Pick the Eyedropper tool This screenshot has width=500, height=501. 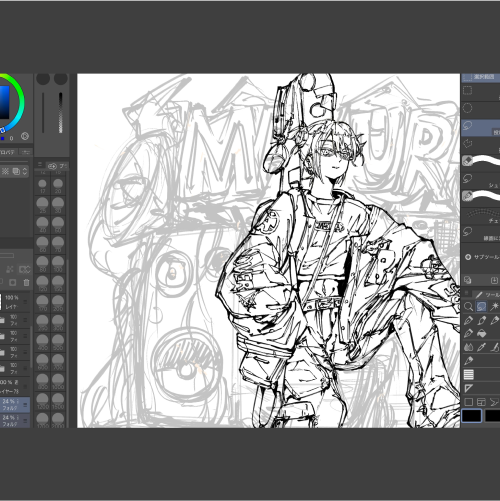coord(481,347)
